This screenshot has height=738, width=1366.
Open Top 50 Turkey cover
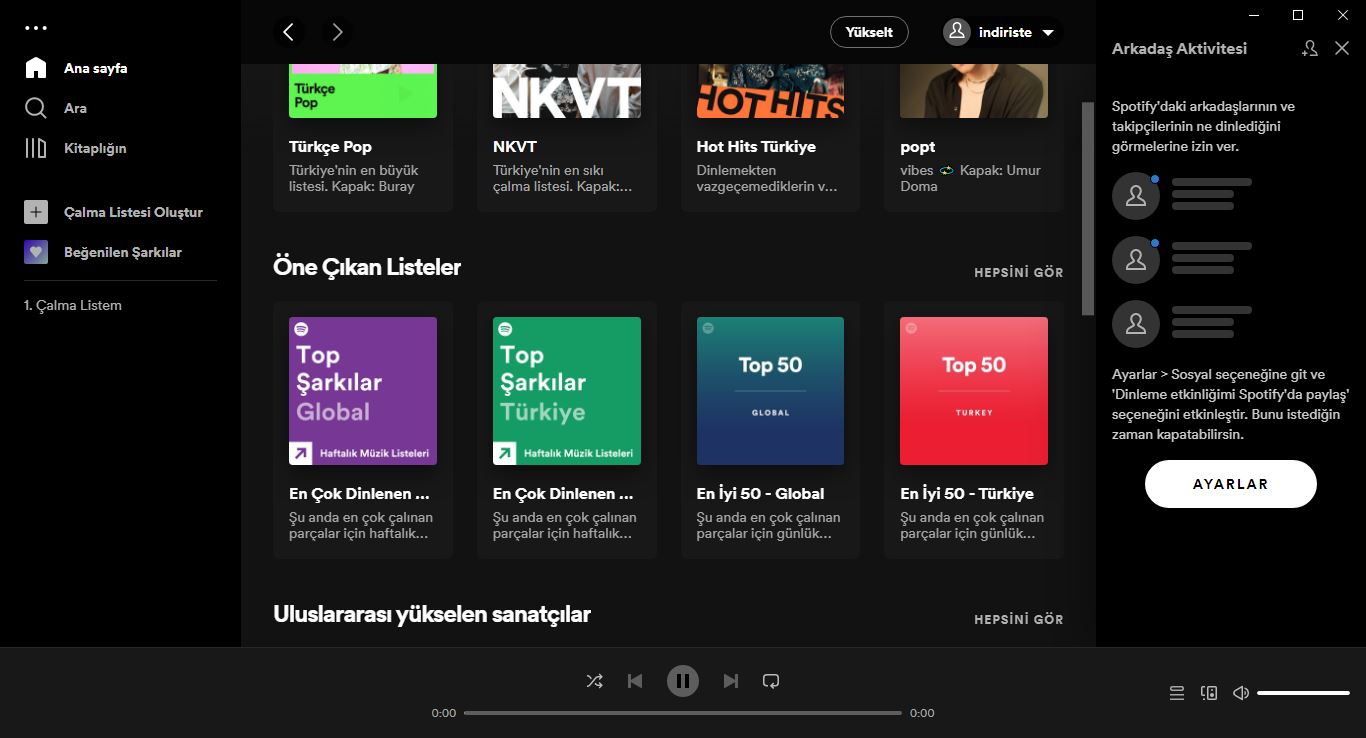point(974,391)
